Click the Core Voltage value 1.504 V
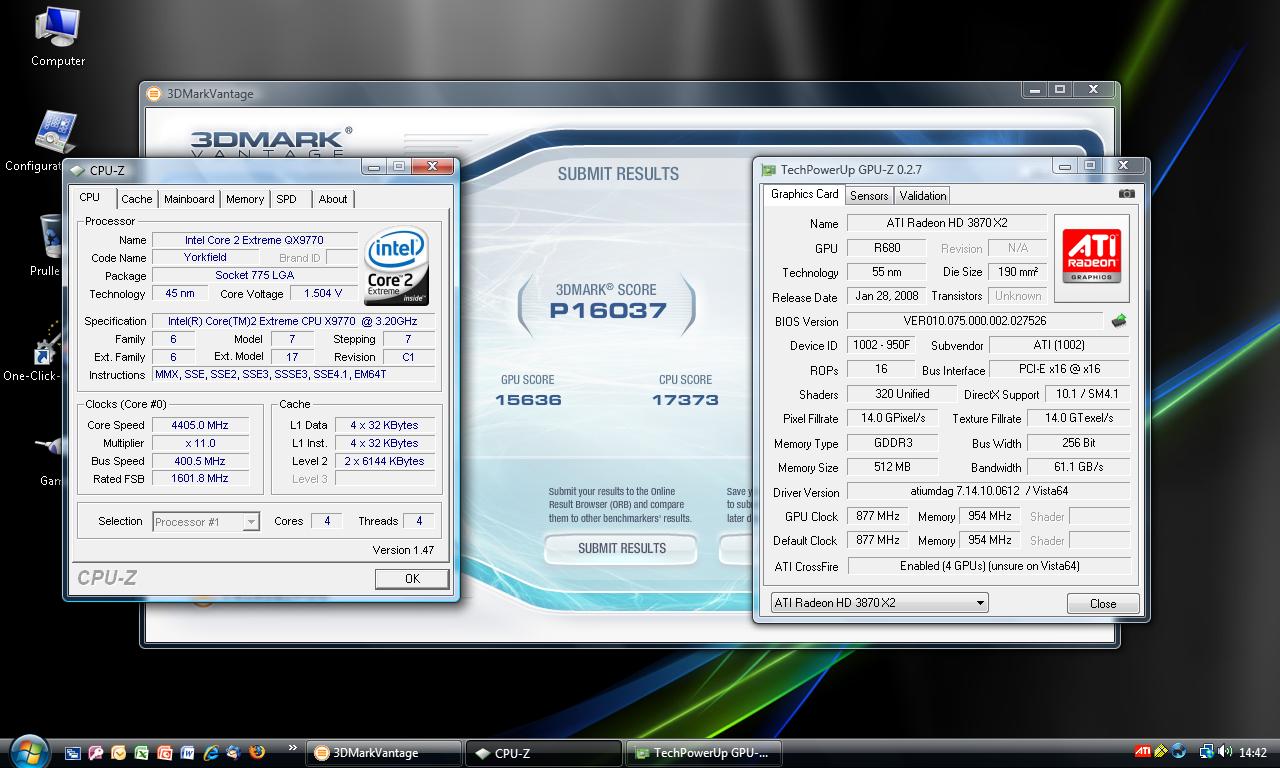This screenshot has width=1280, height=768. pos(323,293)
